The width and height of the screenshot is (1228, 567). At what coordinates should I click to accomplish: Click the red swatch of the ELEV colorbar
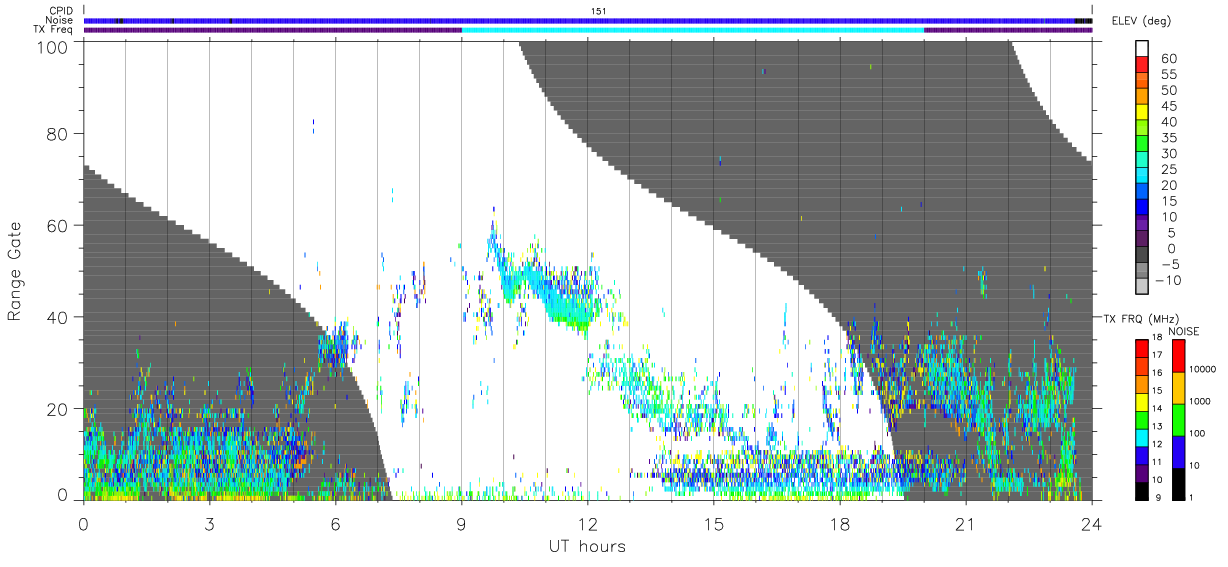(1143, 65)
